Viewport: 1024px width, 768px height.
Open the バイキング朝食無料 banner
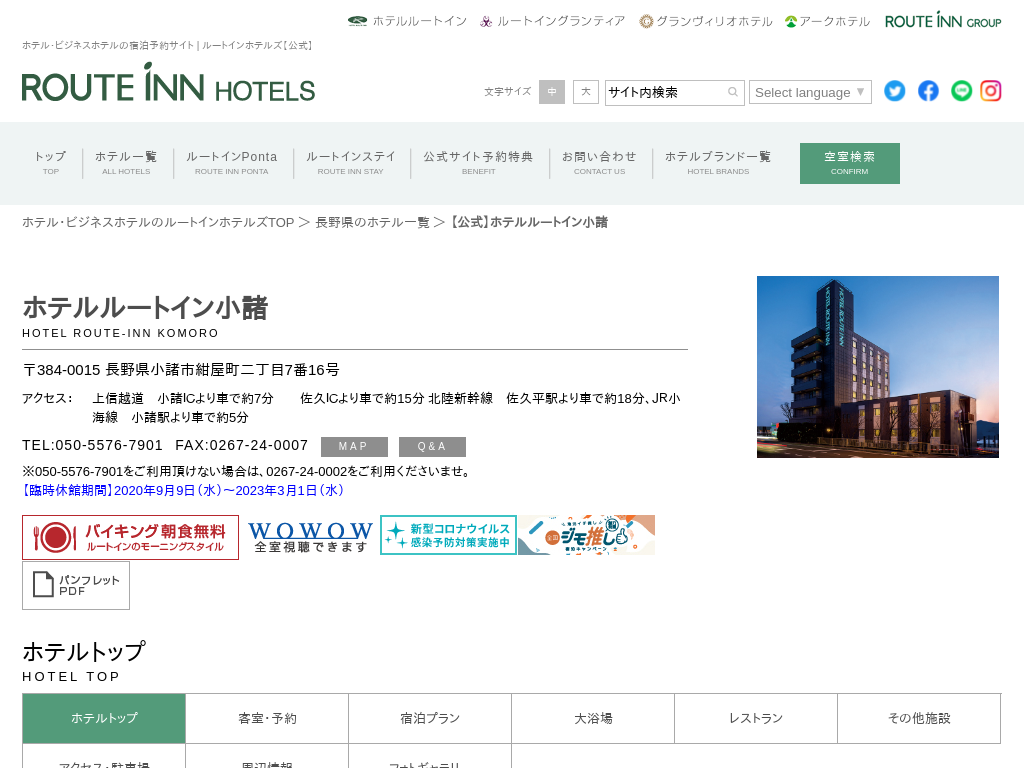point(130,537)
